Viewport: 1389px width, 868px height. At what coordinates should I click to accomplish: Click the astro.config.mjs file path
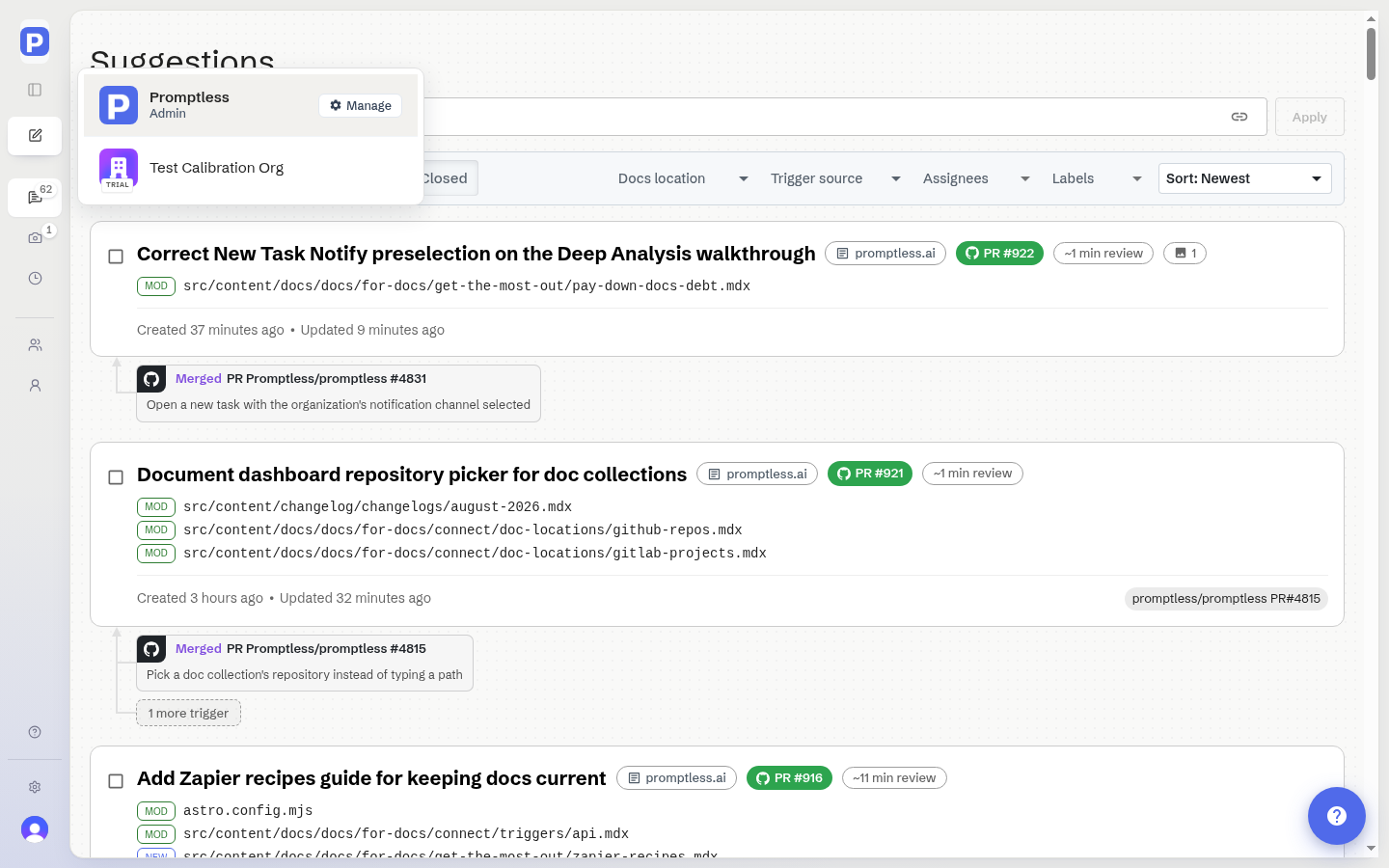(x=248, y=811)
